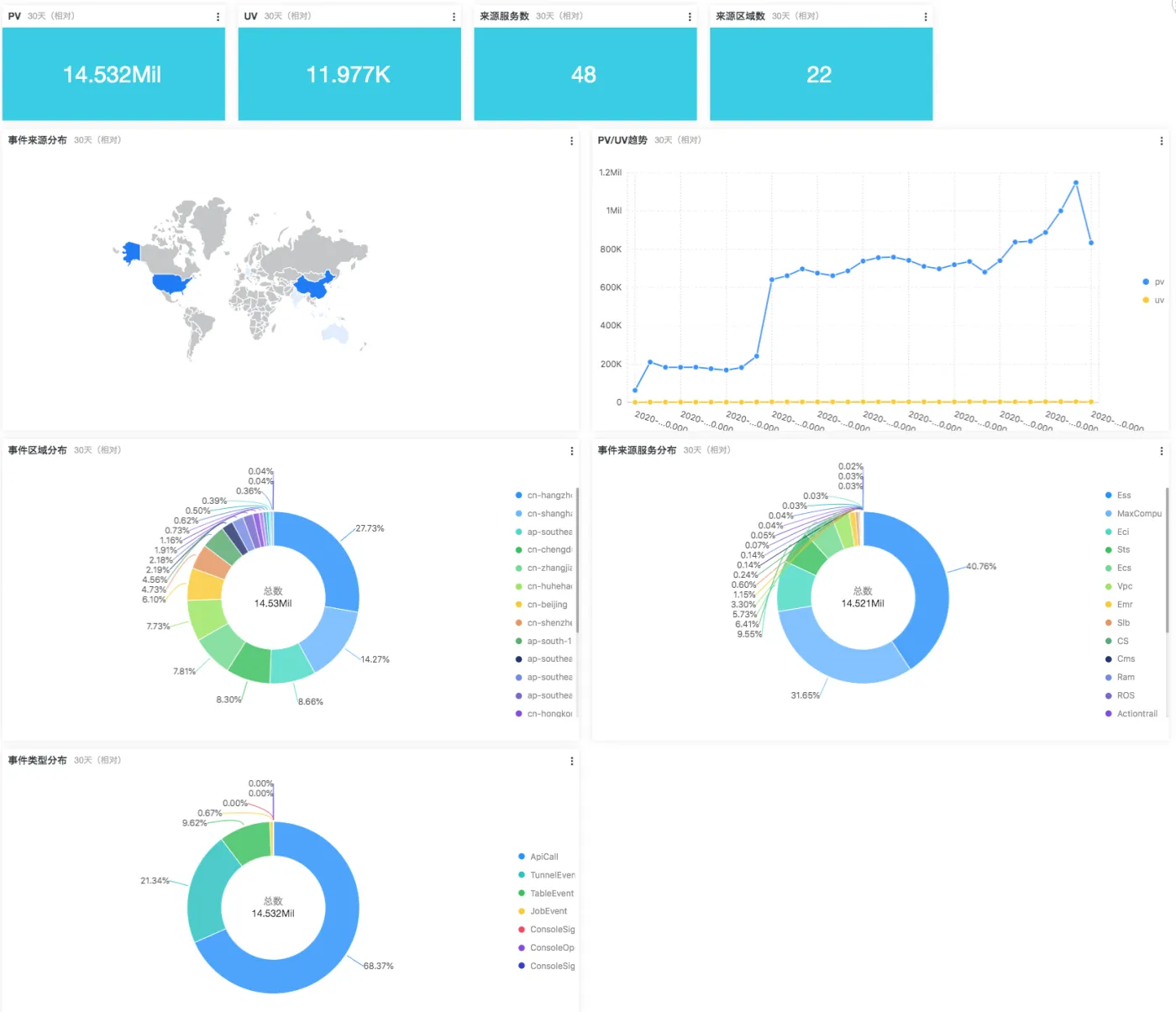
Task: Toggle JobEvent in event type legend
Action: [x=543, y=911]
